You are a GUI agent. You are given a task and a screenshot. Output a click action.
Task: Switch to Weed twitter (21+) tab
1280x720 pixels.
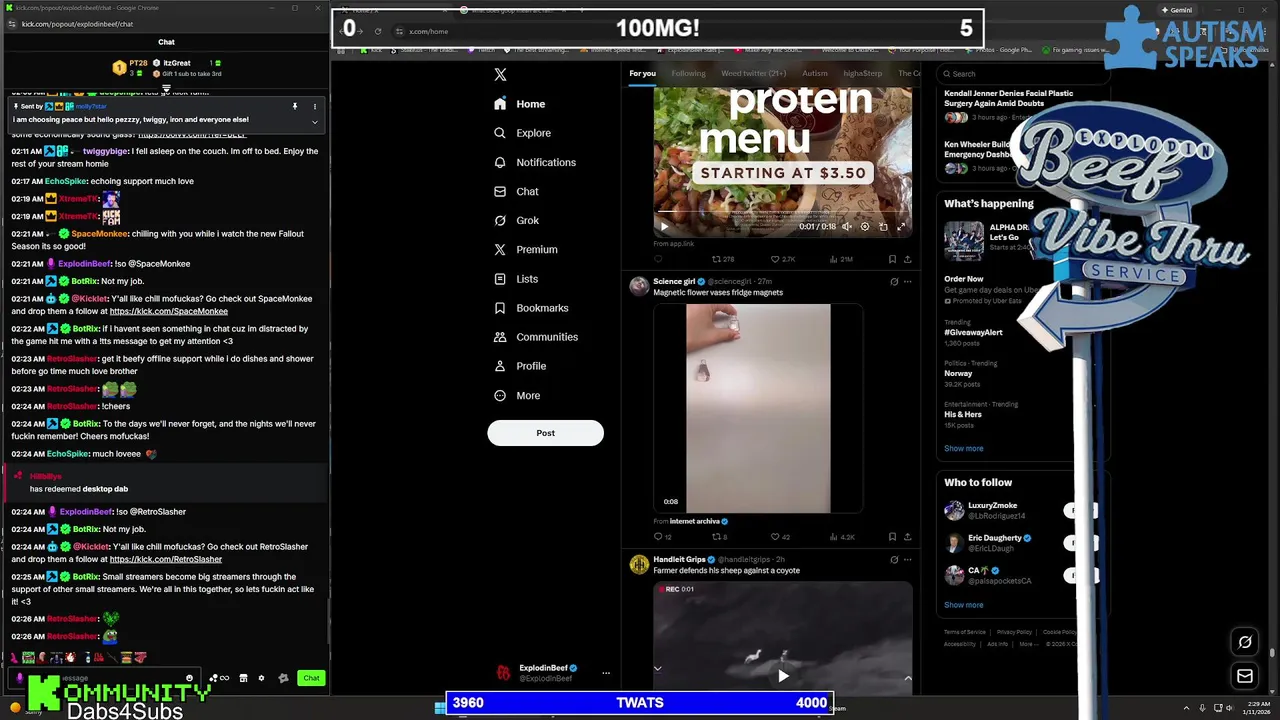tap(753, 73)
